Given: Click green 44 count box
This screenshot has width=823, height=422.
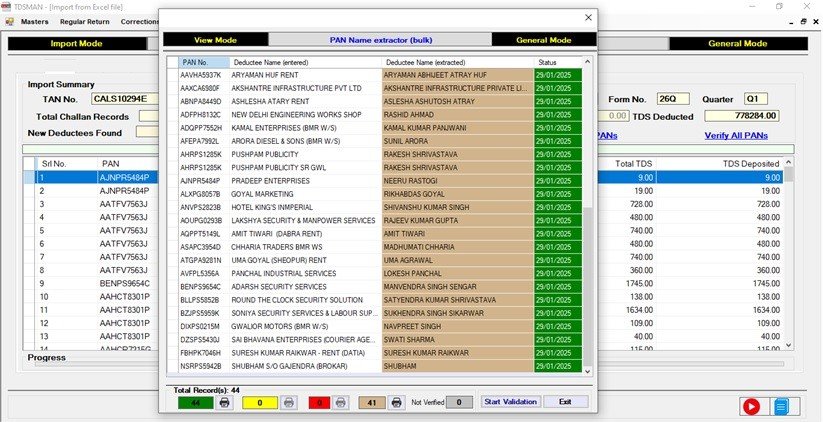Looking at the screenshot, I should tap(196, 403).
